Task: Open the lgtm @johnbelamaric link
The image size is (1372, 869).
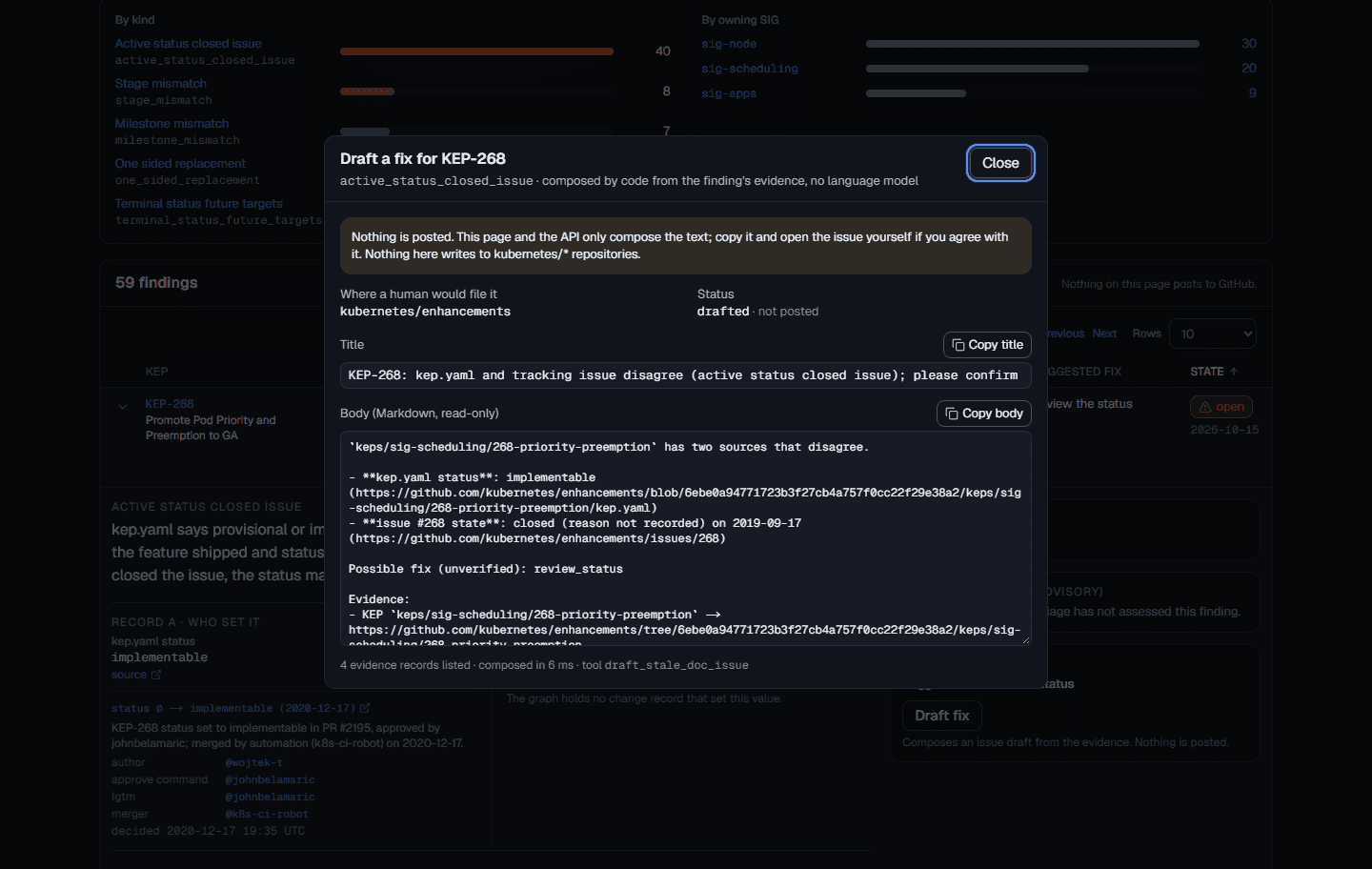Action: pyautogui.click(x=270, y=797)
